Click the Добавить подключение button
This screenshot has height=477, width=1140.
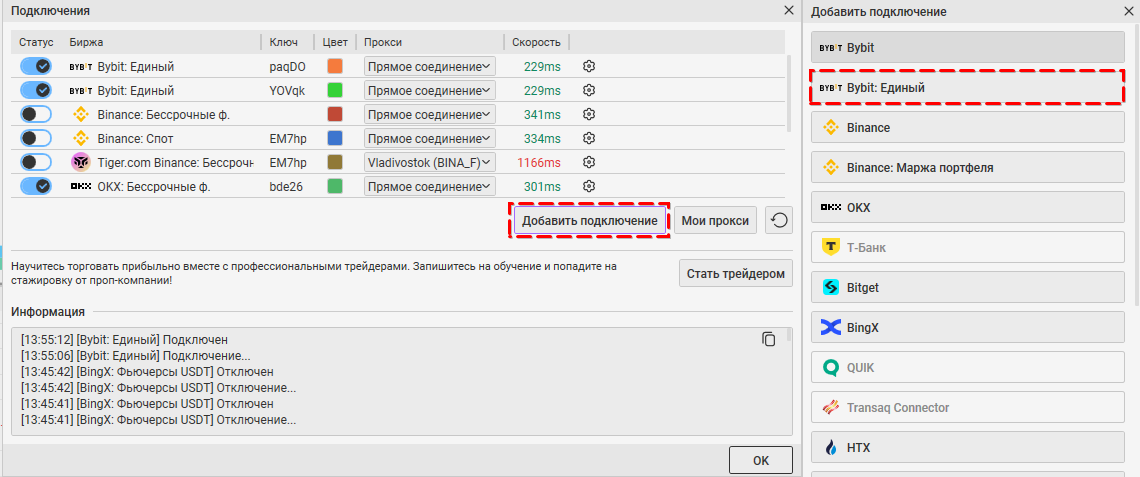[590, 220]
